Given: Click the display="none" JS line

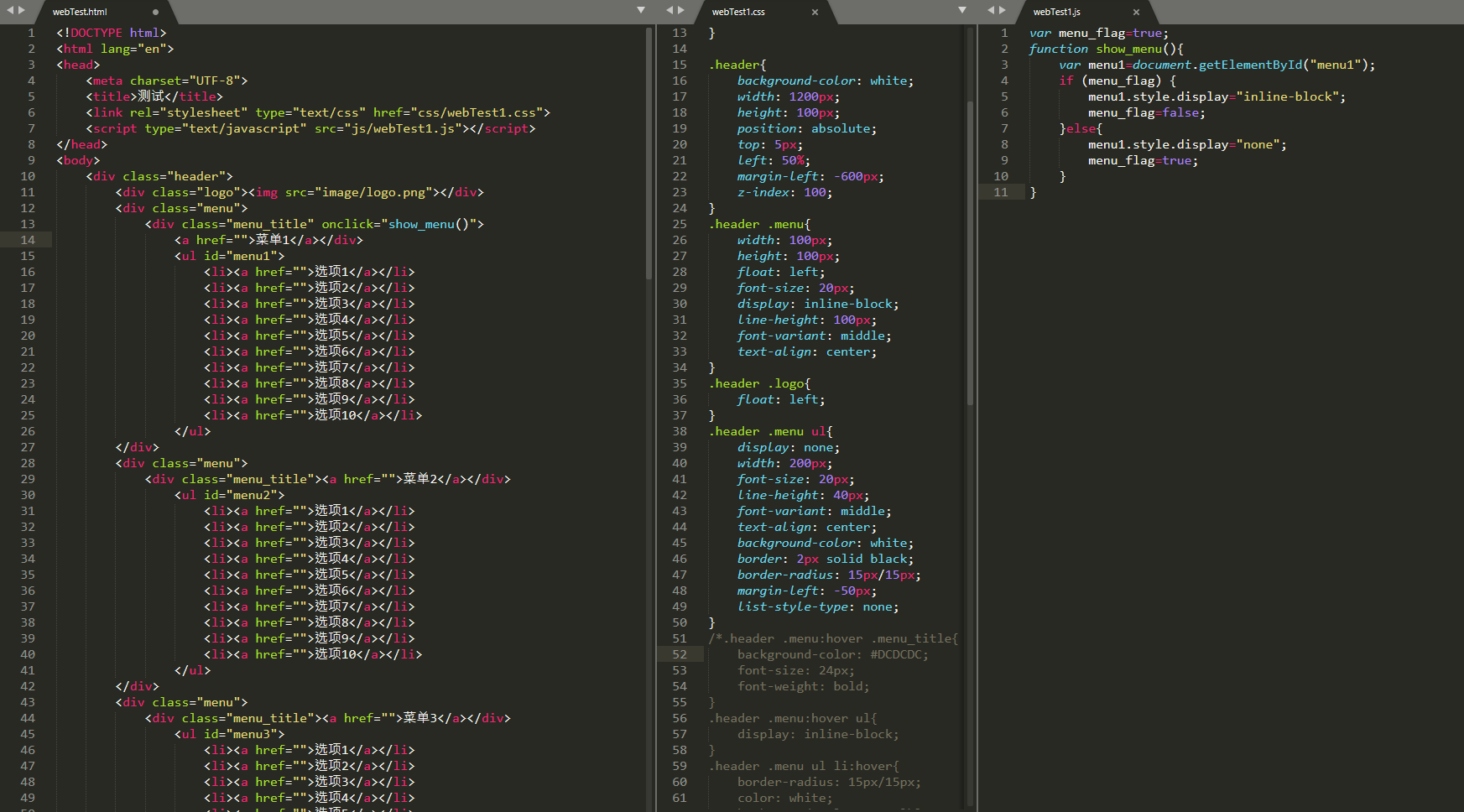Looking at the screenshot, I should [1188, 144].
